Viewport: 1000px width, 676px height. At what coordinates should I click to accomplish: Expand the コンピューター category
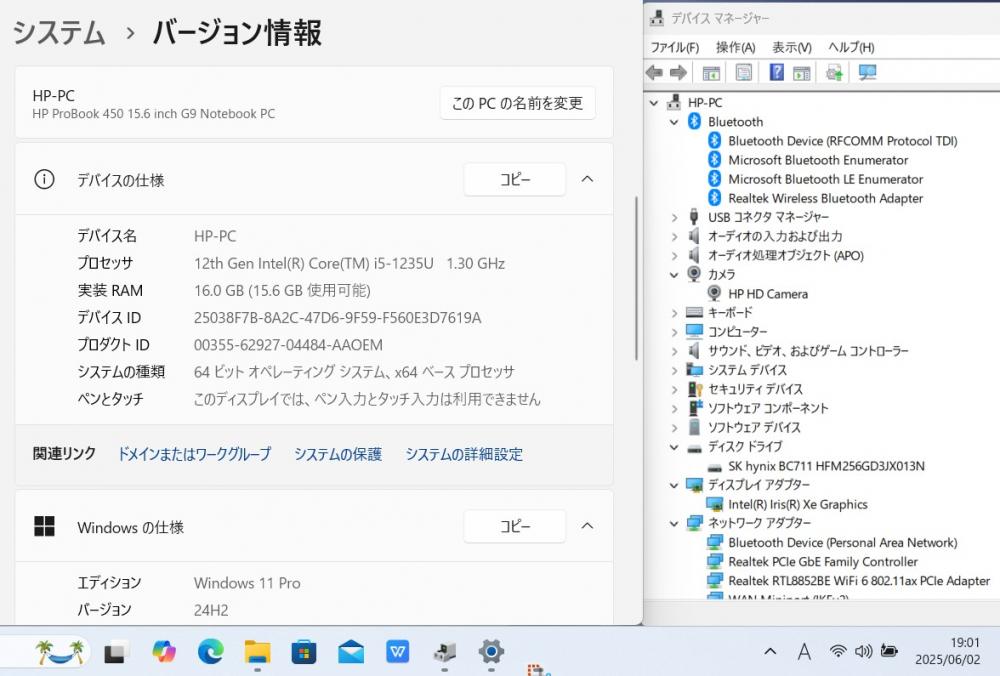[674, 332]
